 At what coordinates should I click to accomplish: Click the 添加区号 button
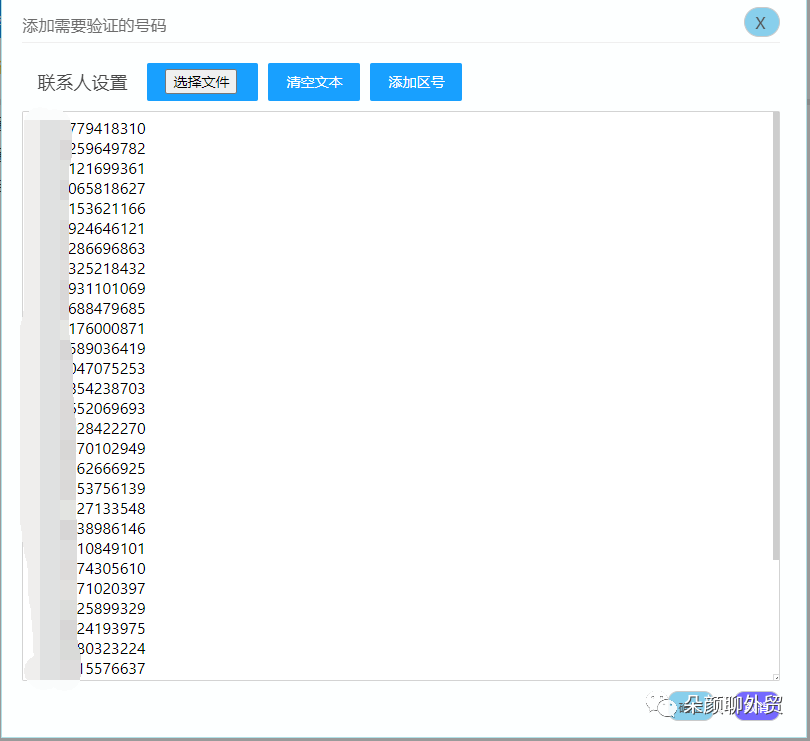point(416,82)
